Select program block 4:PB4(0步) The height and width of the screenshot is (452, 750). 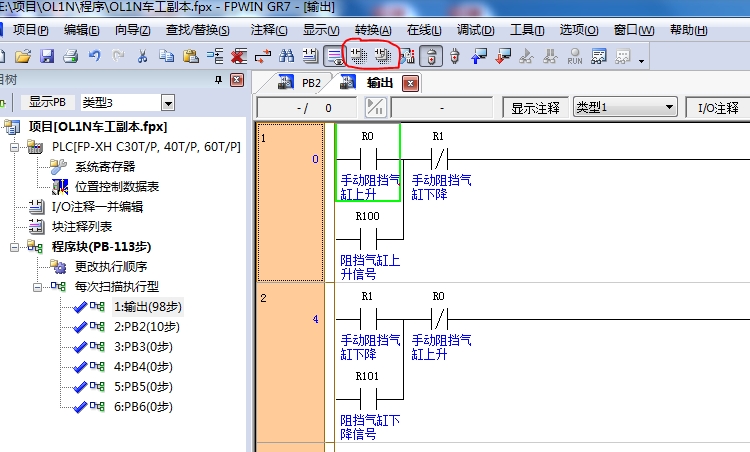143,367
